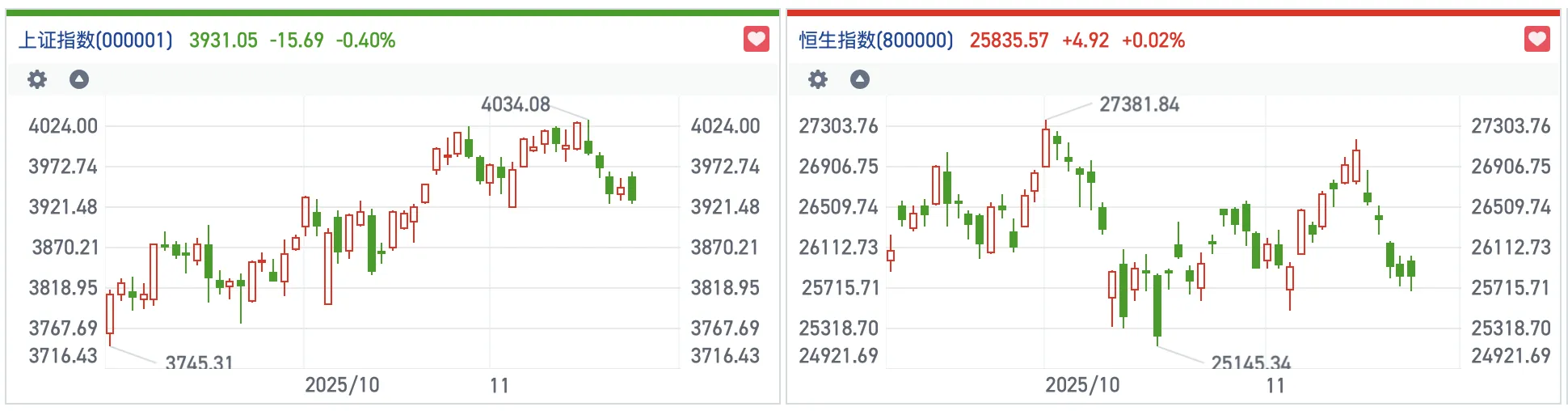Toggle favorite heart for 上证指数
Screen dimensions: 1568x411
tap(756, 39)
